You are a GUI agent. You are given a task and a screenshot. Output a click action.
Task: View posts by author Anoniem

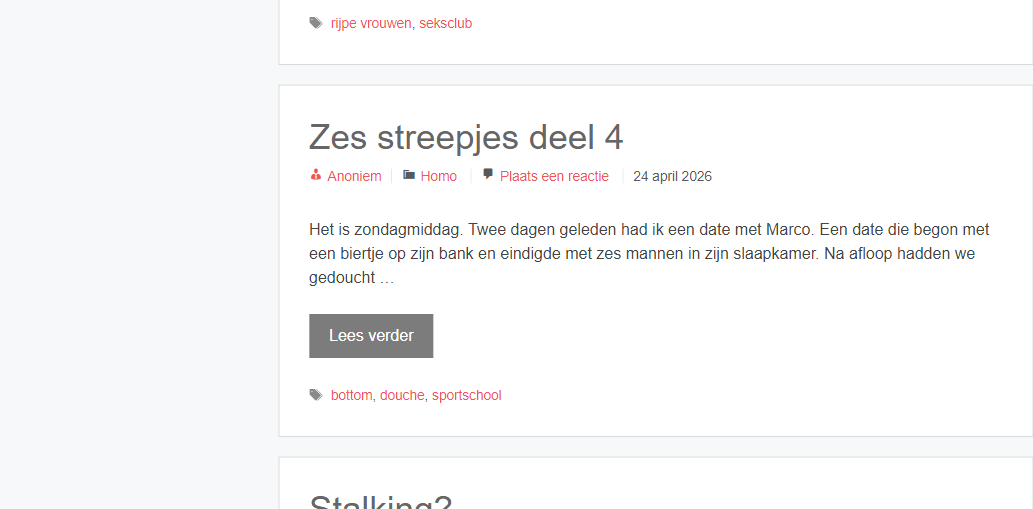[x=354, y=176]
